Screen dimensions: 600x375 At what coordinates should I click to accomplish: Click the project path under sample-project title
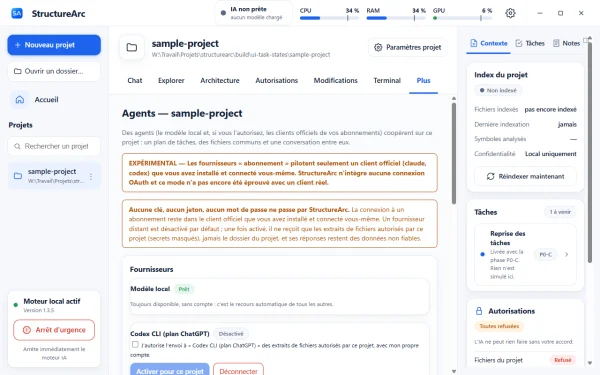coord(241,55)
